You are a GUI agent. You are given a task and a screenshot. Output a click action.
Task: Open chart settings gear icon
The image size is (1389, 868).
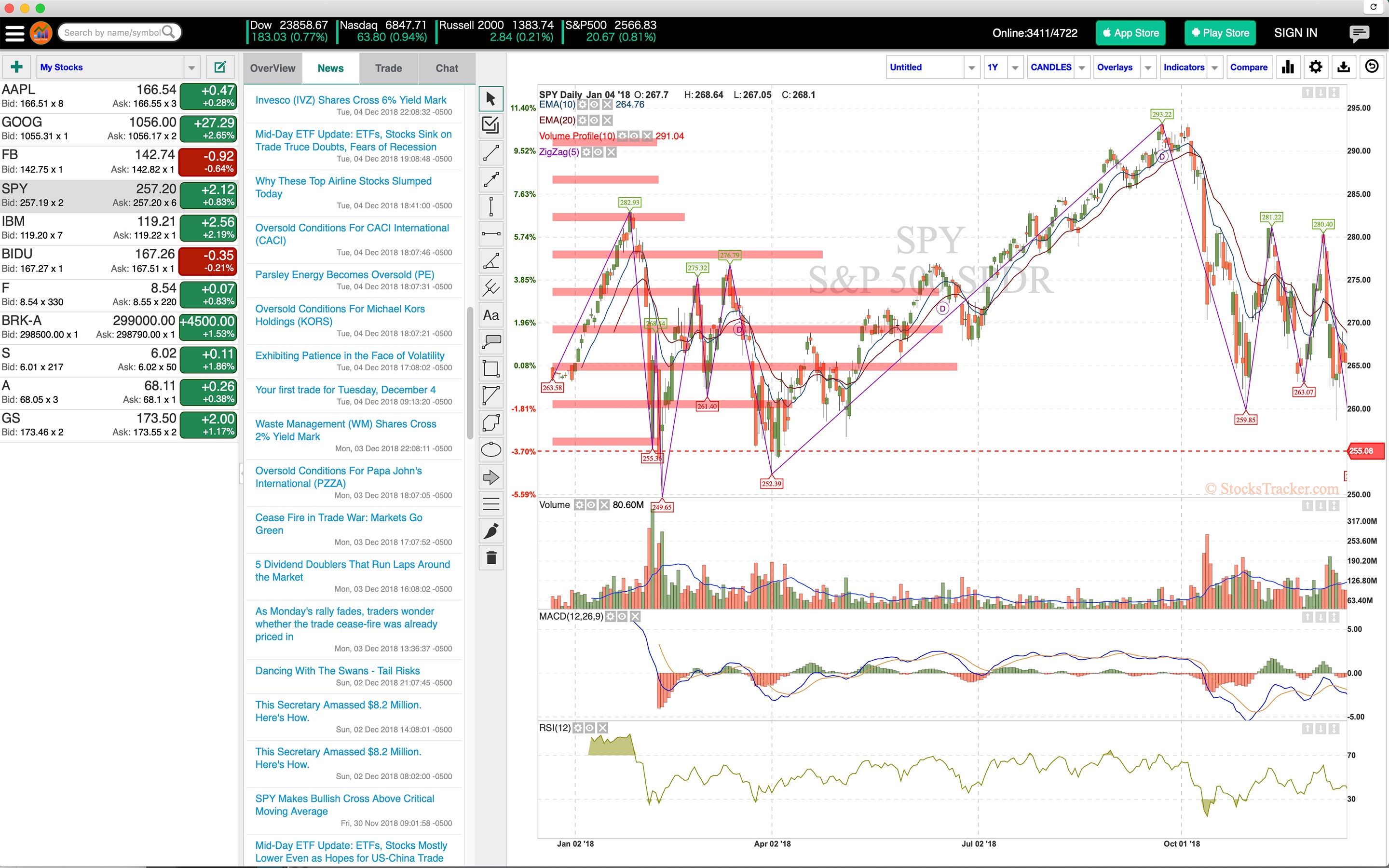pyautogui.click(x=1316, y=67)
